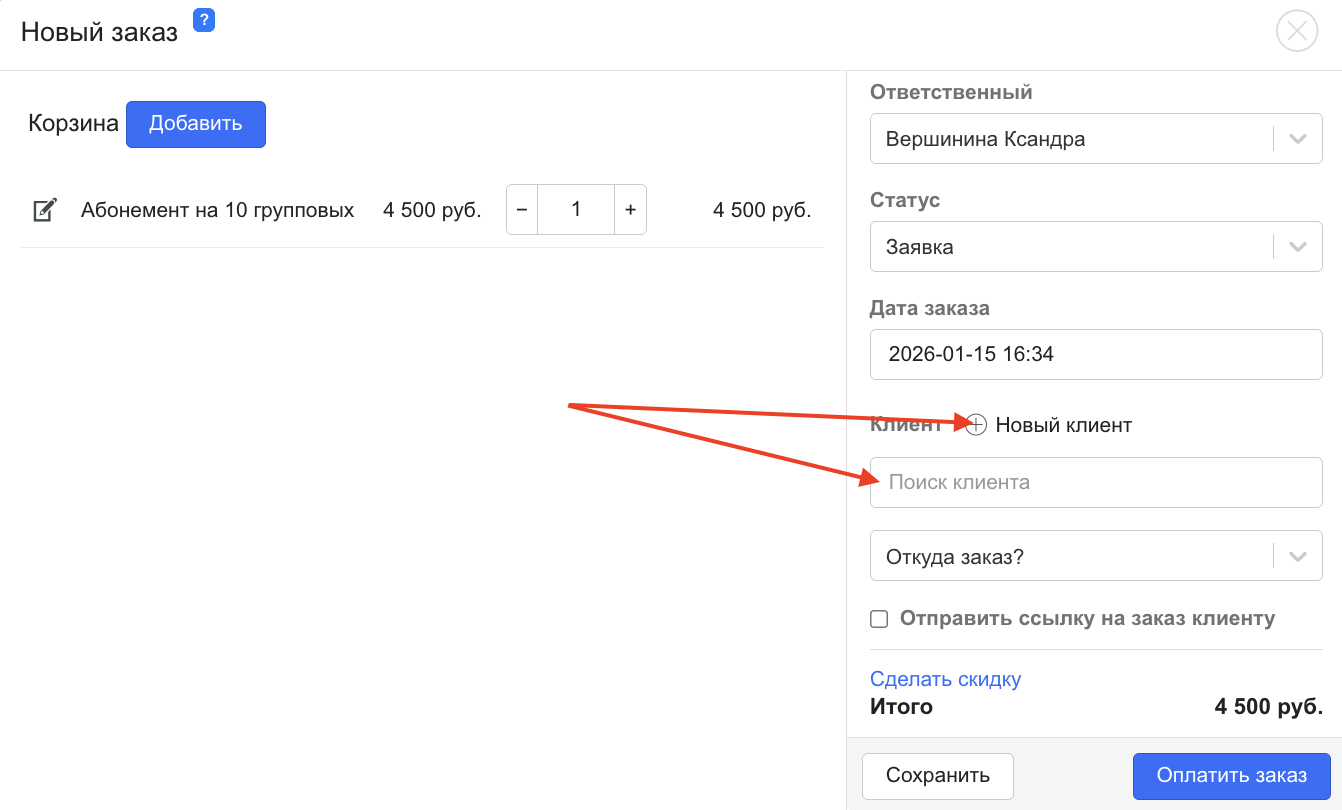Expand the Ответственный dropdown arrow

pos(1298,139)
